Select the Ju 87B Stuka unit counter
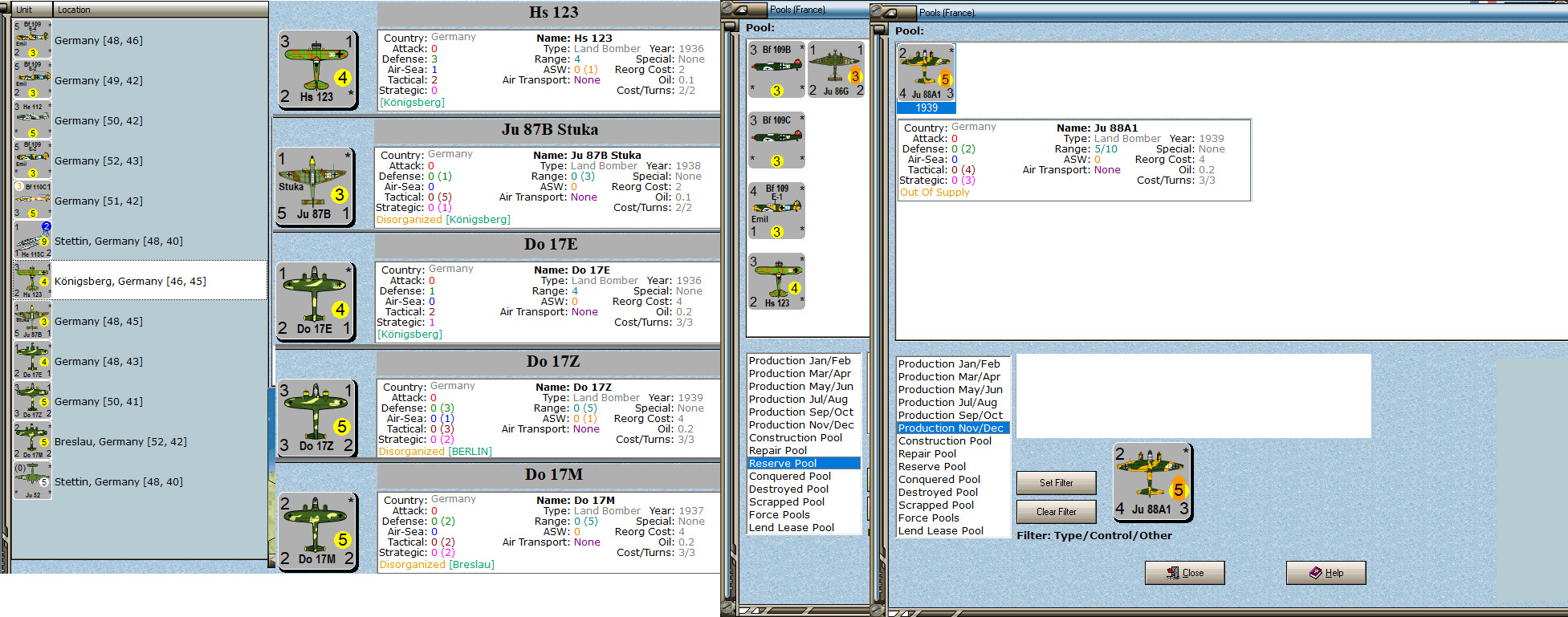1568x617 pixels. 314,186
